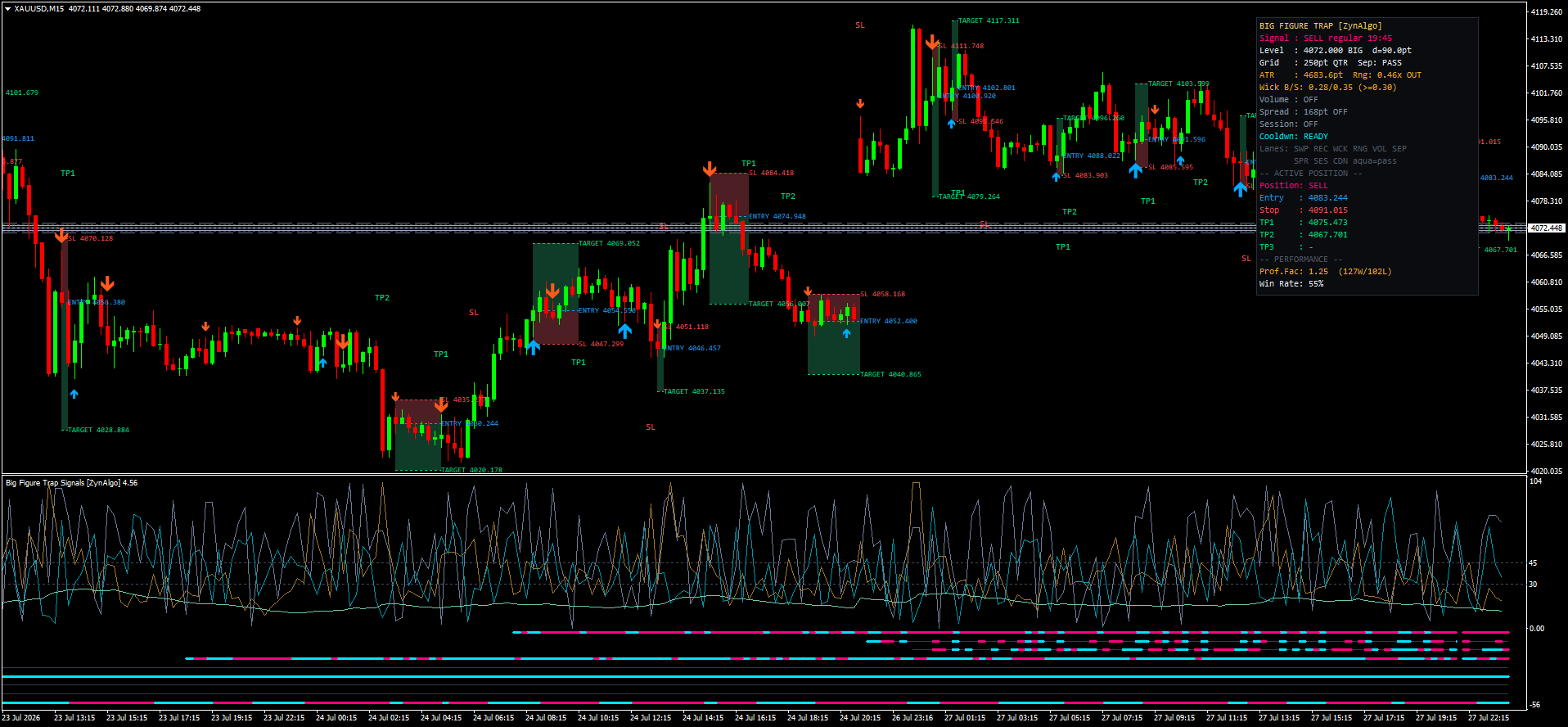Click the 27 Jul 22:15 time axis label

click(1488, 718)
